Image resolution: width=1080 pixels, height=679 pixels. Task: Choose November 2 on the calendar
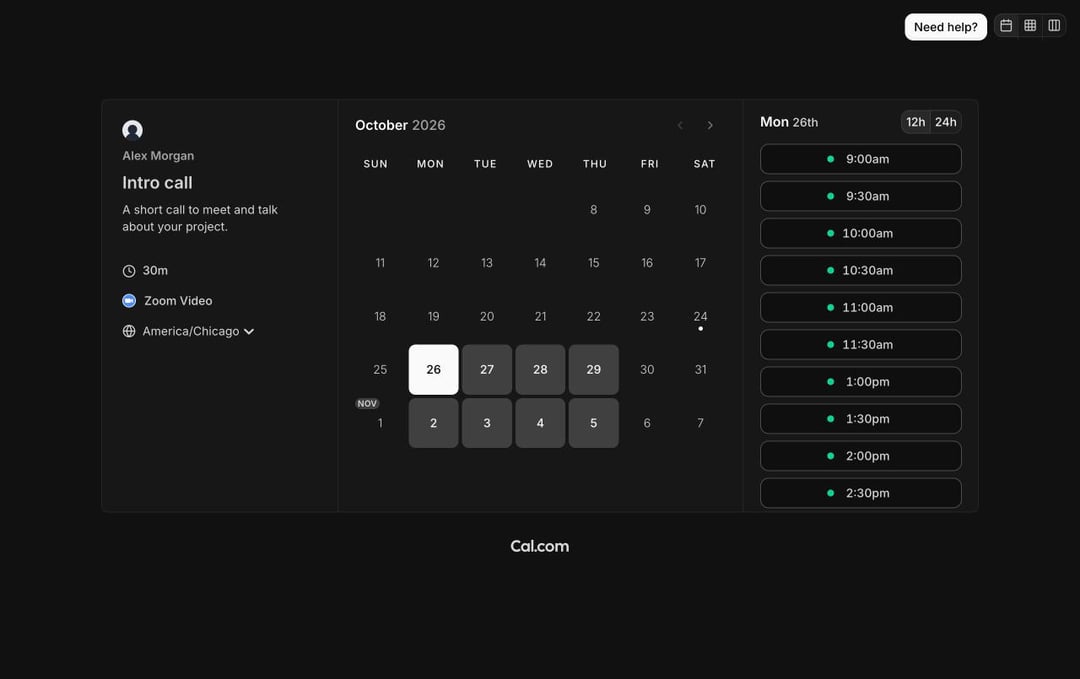[x=433, y=423]
